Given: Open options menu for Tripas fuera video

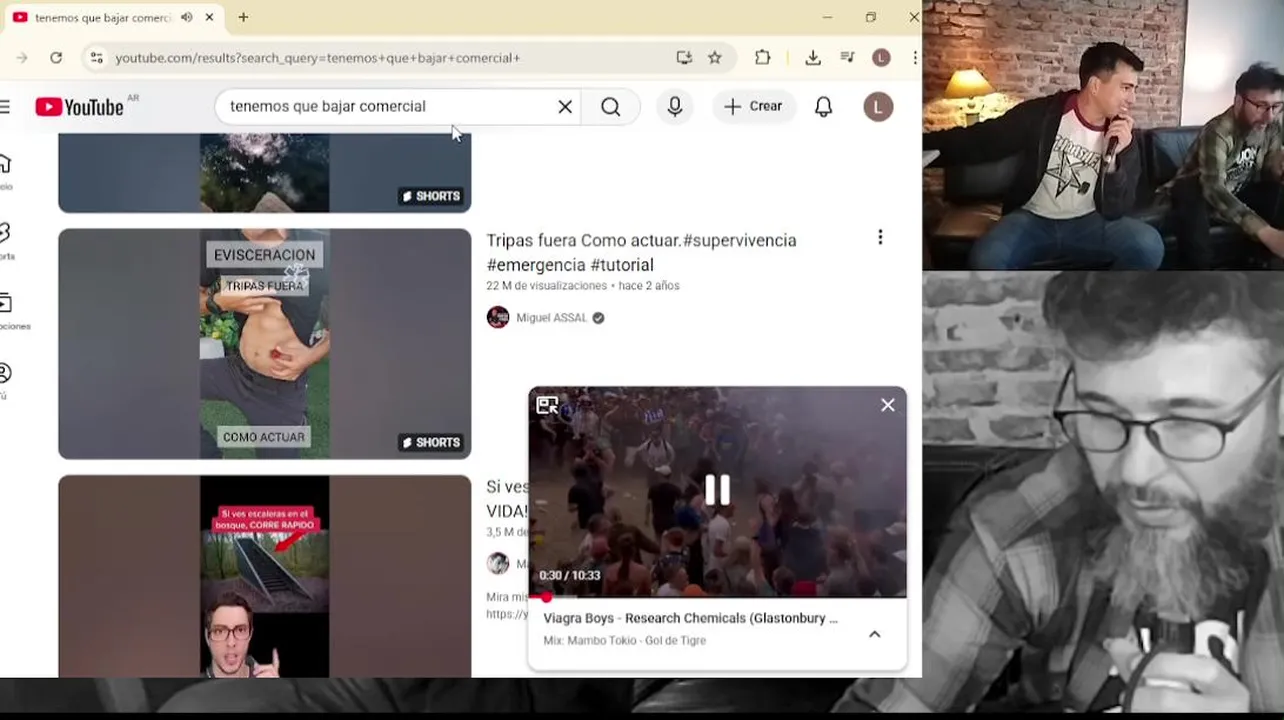Looking at the screenshot, I should [880, 237].
